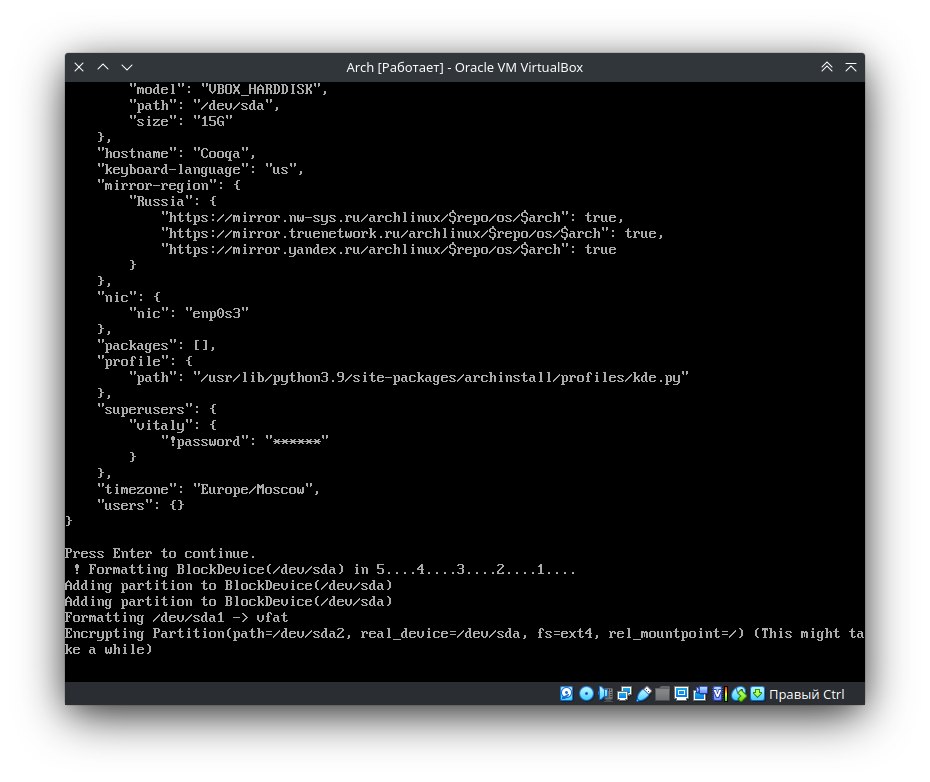Open the network adapters indicator icon
This screenshot has width=930, height=782.
click(624, 693)
